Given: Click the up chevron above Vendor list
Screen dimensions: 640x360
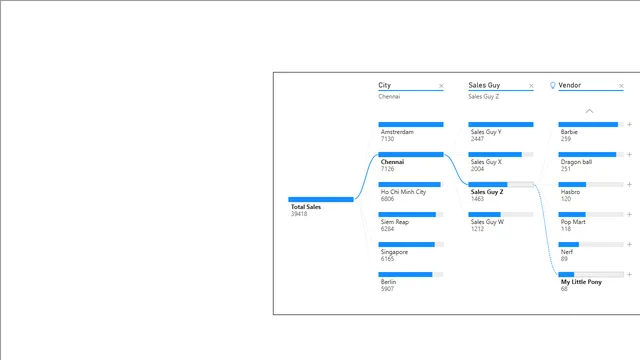Looking at the screenshot, I should [x=589, y=111].
